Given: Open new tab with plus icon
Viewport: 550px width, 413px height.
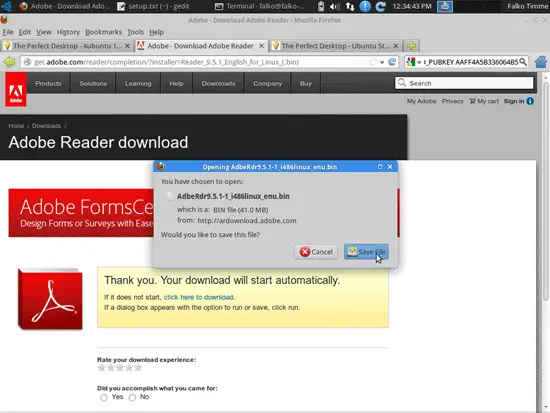Looking at the screenshot, I should point(412,46).
